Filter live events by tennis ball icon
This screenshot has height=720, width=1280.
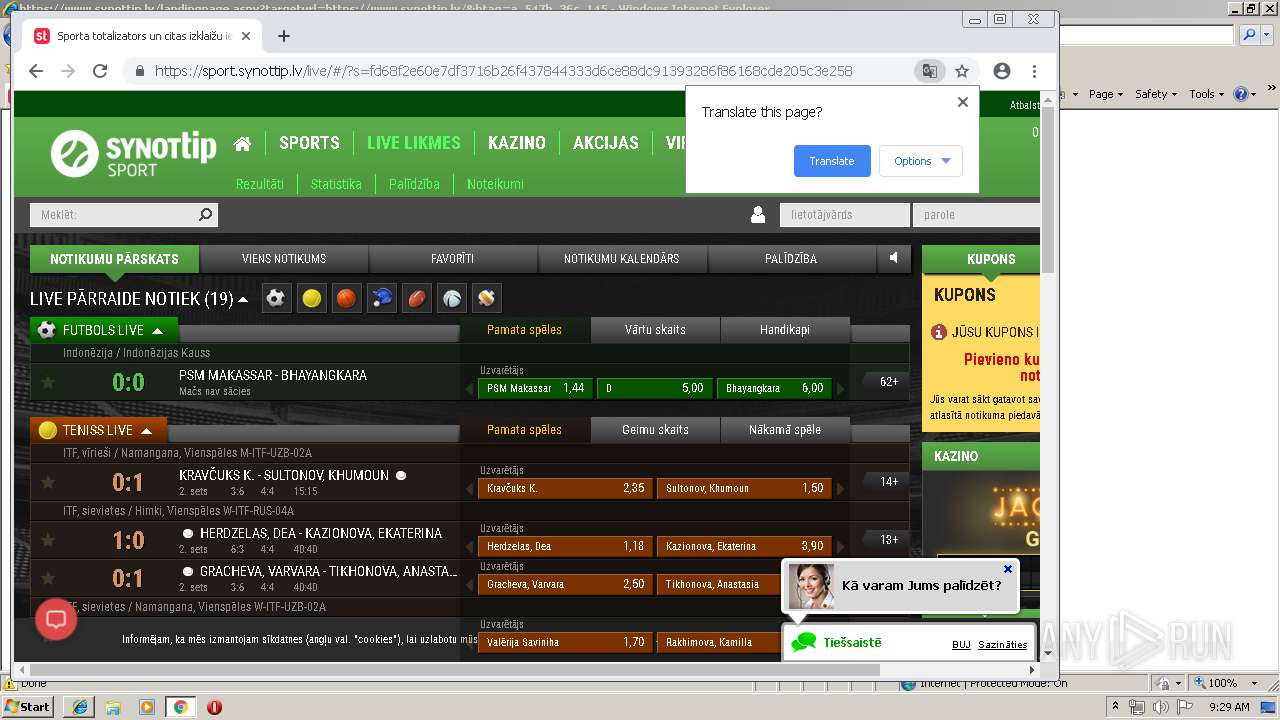click(312, 298)
